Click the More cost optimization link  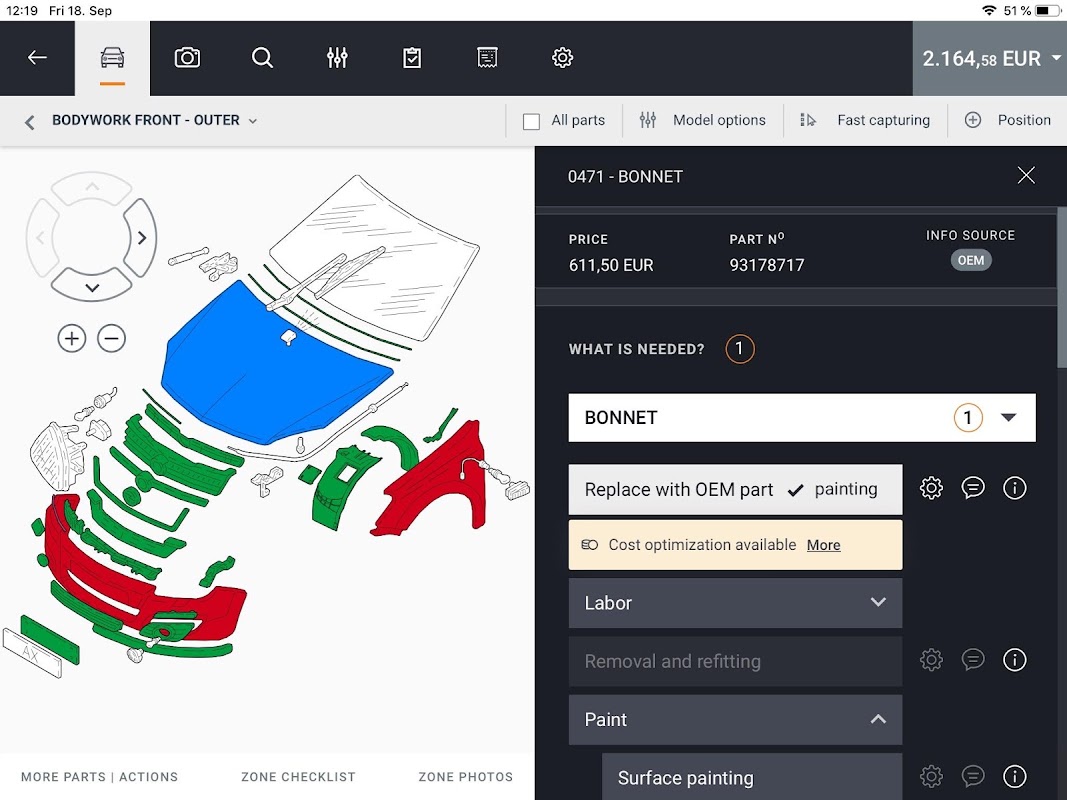pyautogui.click(x=823, y=545)
